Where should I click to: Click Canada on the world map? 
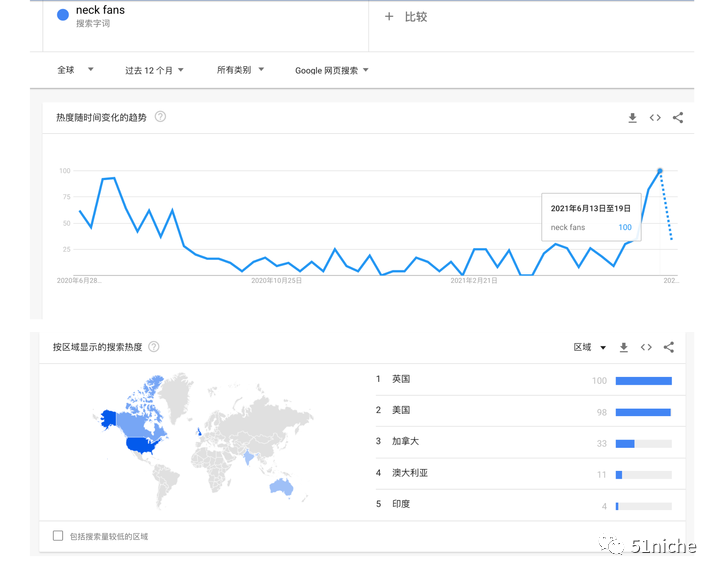[138, 423]
